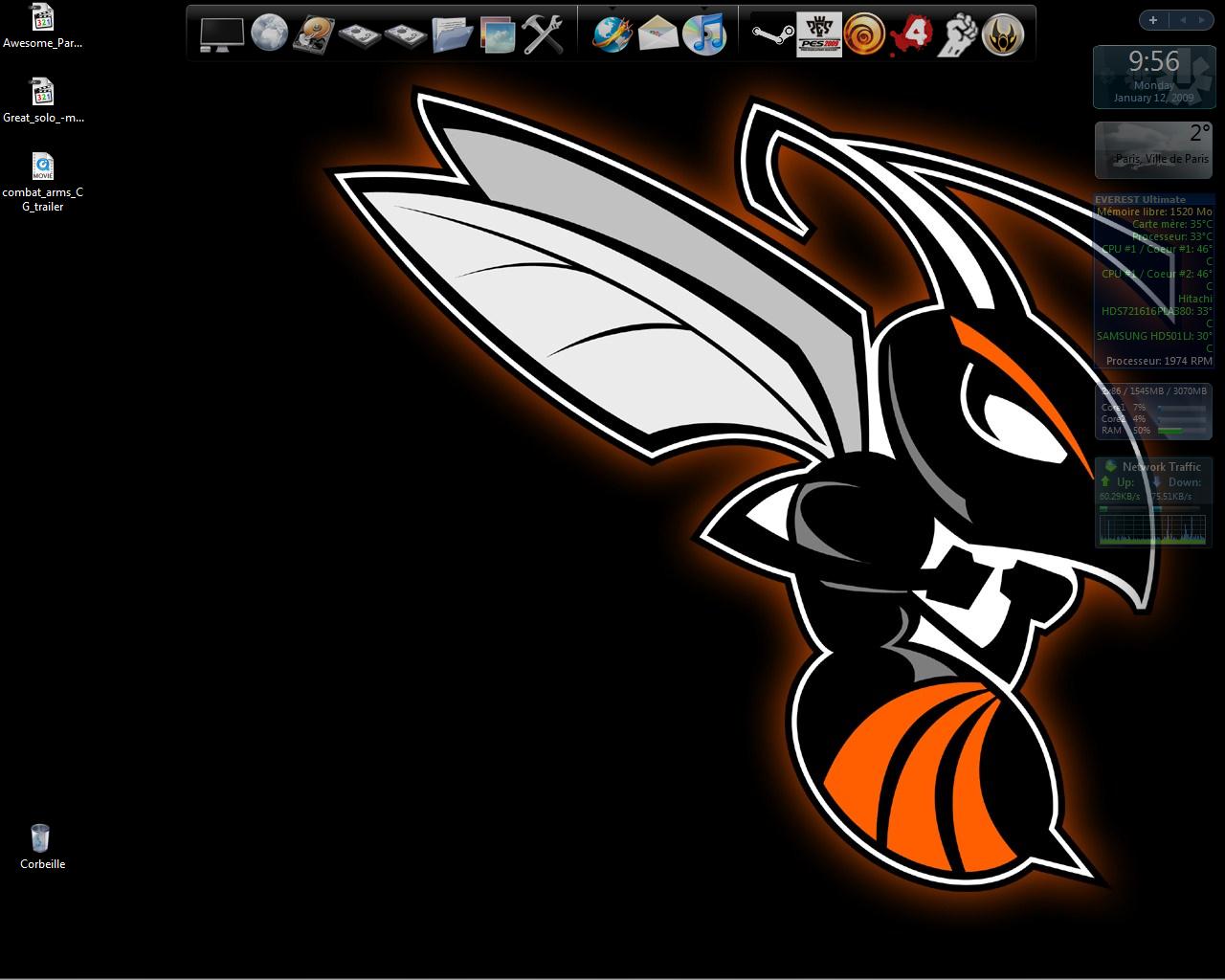Image resolution: width=1225 pixels, height=980 pixels.
Task: Launch the gold winged emblem game icon
Action: [x=1003, y=34]
